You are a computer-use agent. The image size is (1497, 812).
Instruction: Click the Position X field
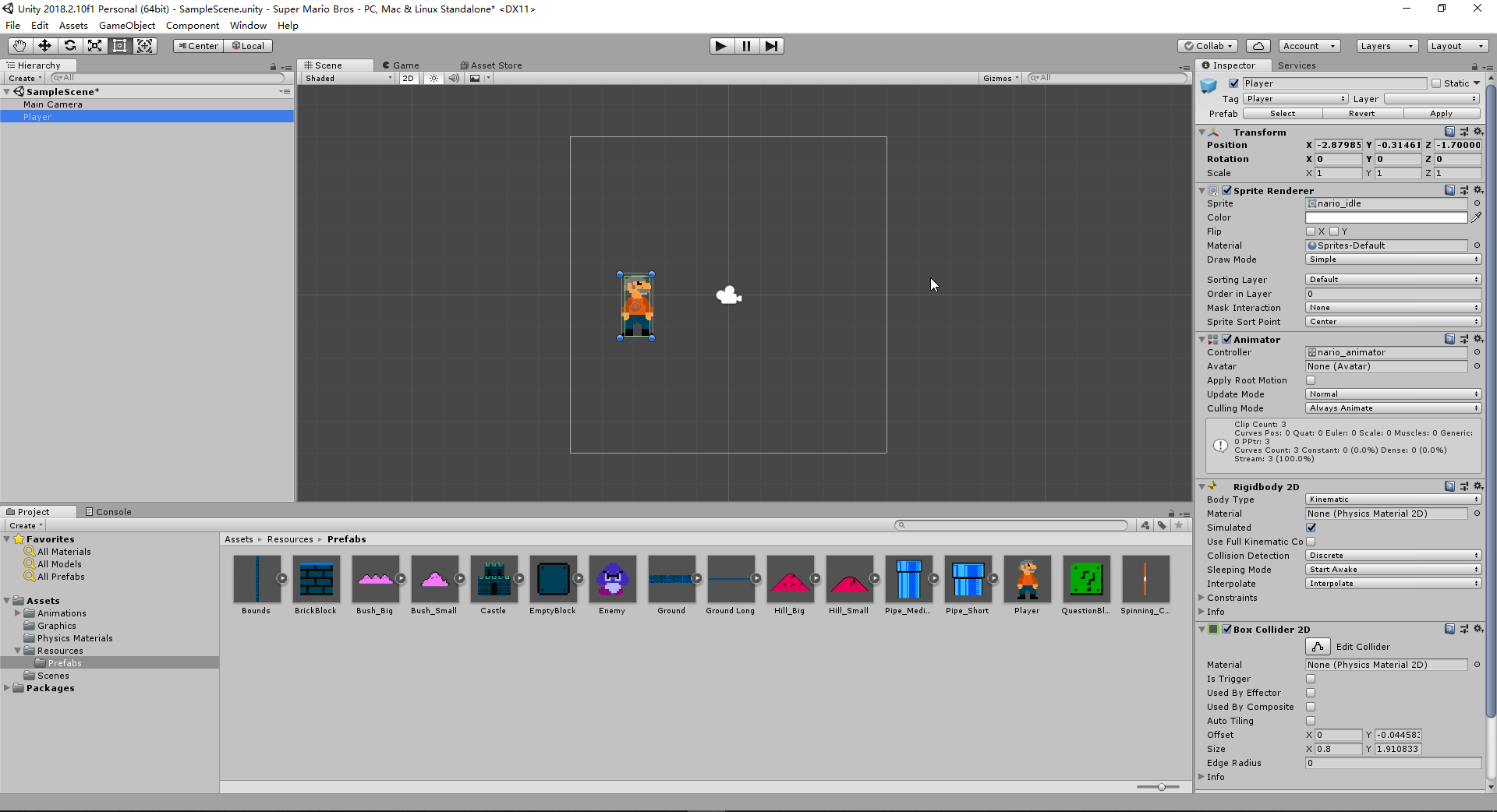(x=1338, y=145)
